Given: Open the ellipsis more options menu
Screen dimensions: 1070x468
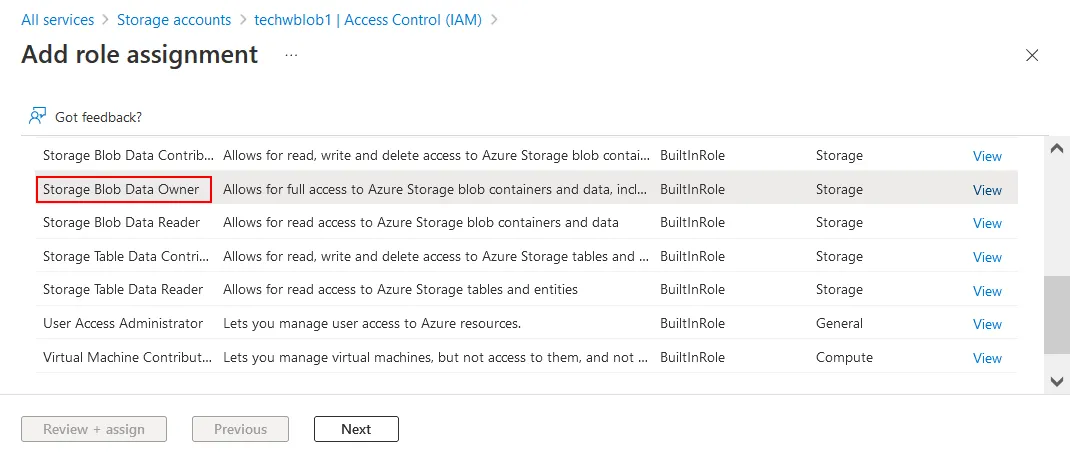Looking at the screenshot, I should [291, 55].
